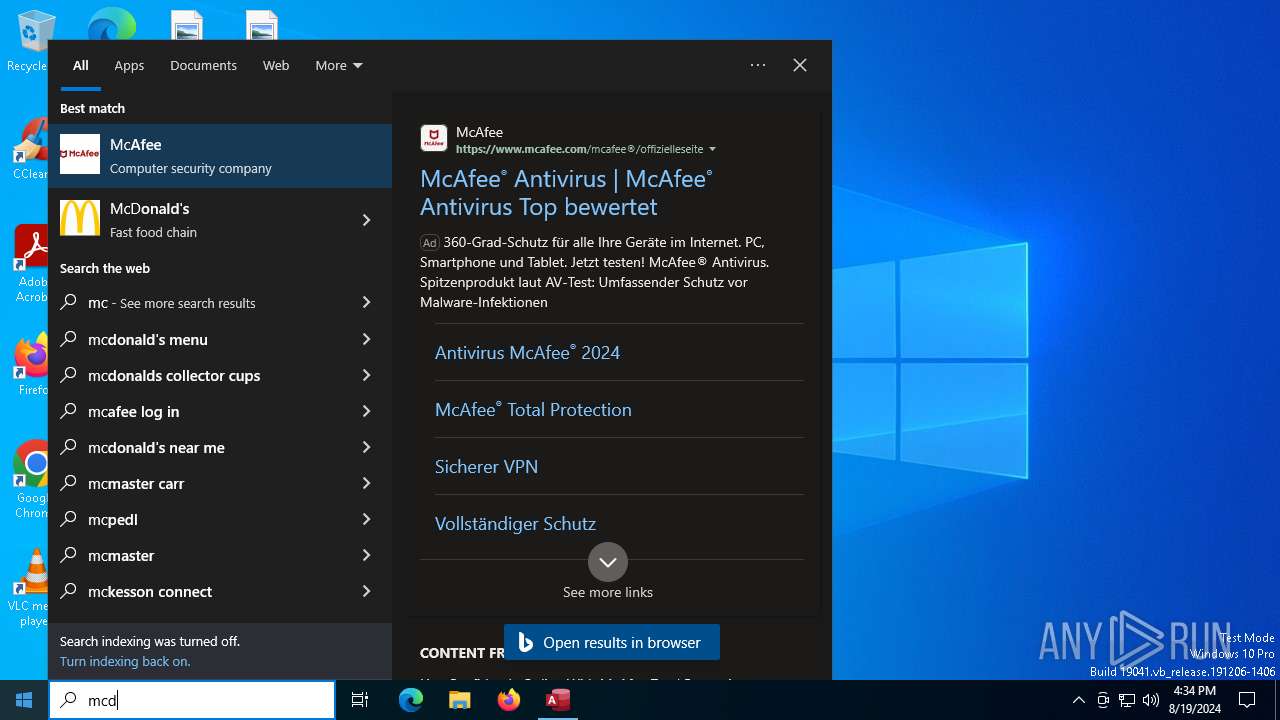Screen dimensions: 1280x720
Task: Expand the mcdonald's near me arrow
Action: pyautogui.click(x=366, y=447)
